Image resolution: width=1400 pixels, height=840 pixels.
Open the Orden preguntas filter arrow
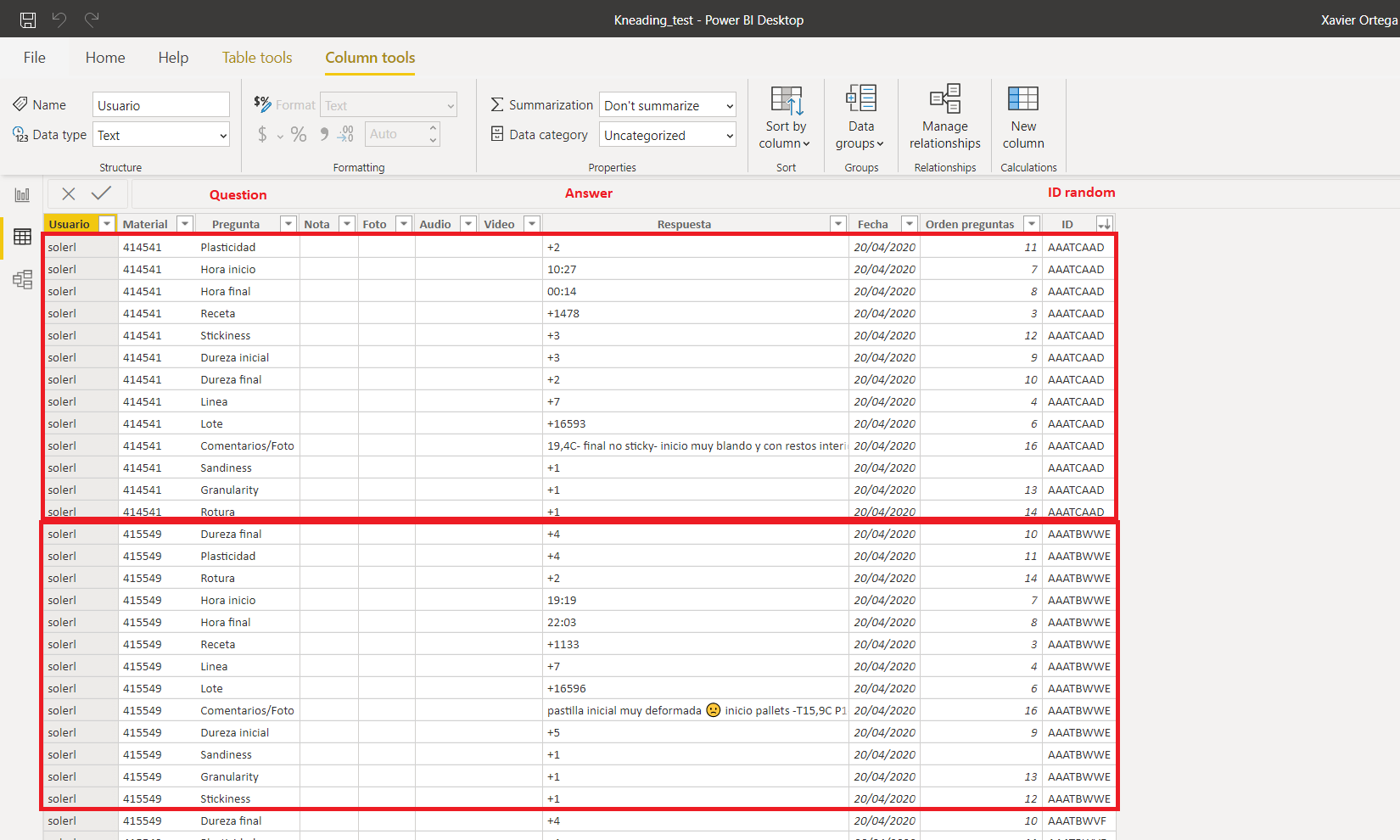[1032, 224]
